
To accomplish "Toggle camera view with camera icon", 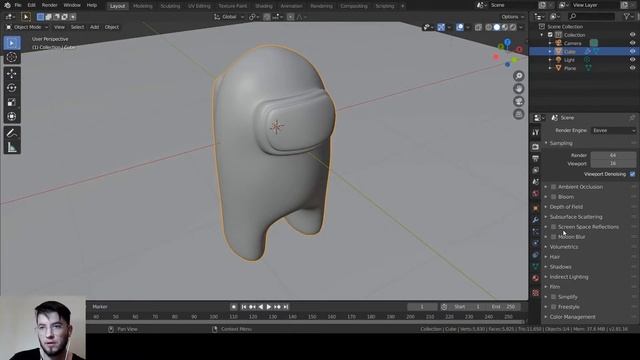I will (x=519, y=101).
